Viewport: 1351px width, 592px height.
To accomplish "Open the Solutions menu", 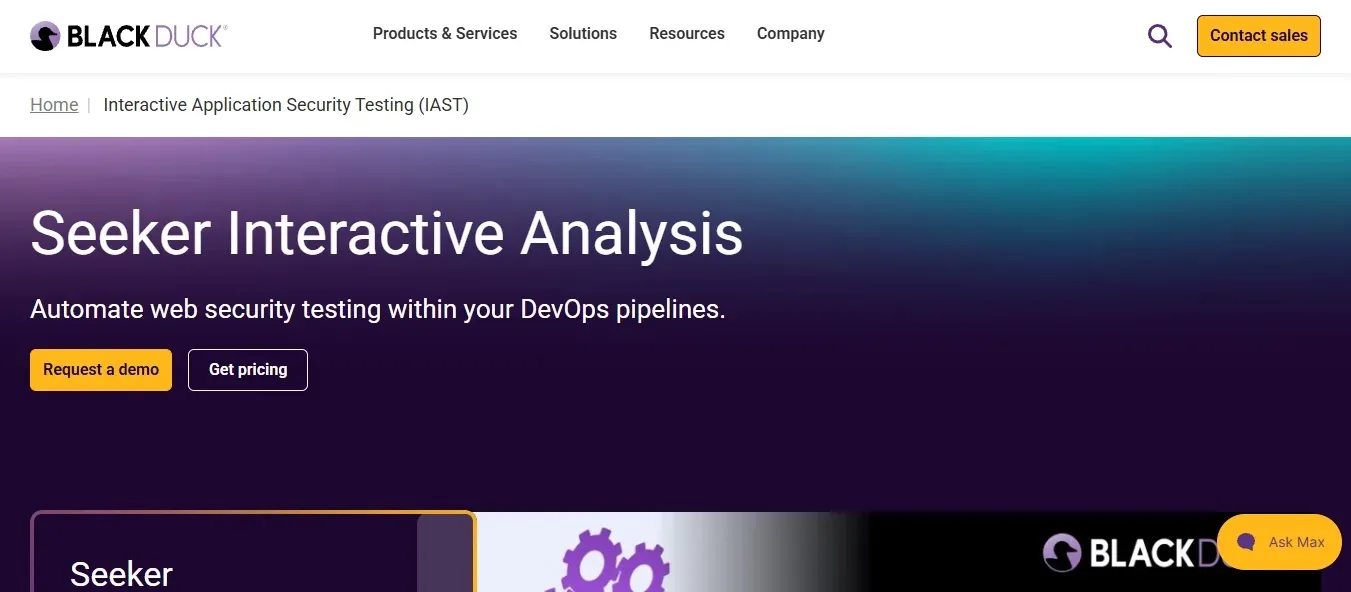I will (583, 34).
